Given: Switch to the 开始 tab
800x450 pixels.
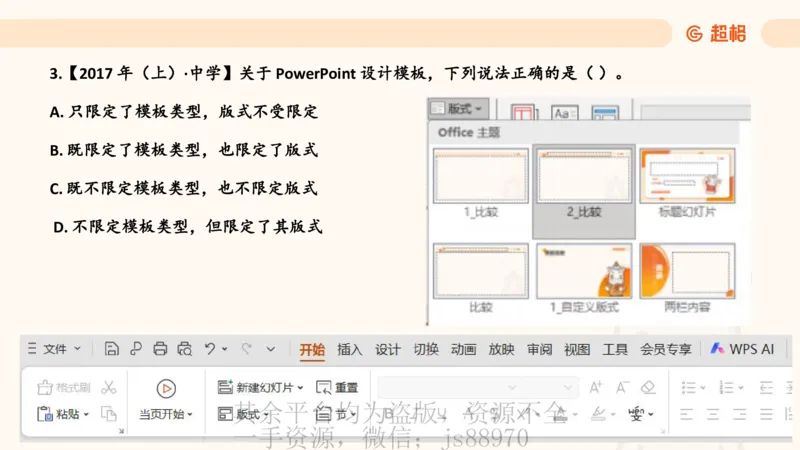Looking at the screenshot, I should coord(312,349).
